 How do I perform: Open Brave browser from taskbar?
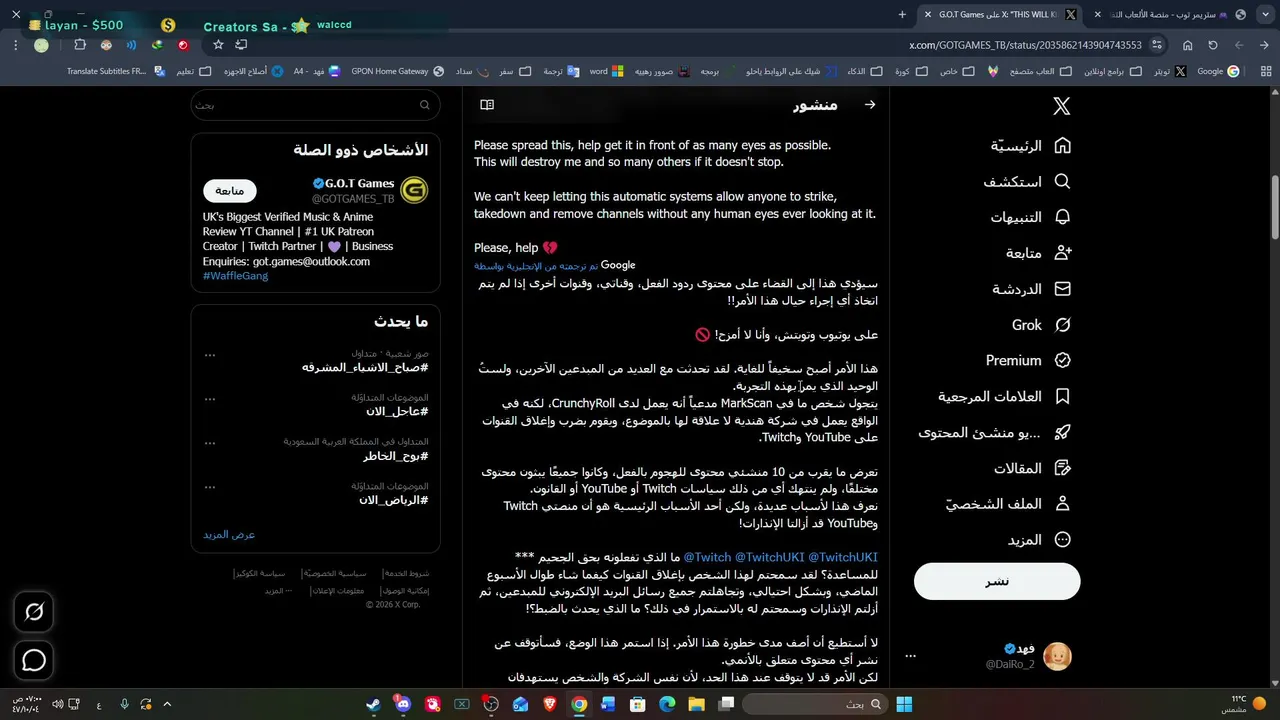550,705
